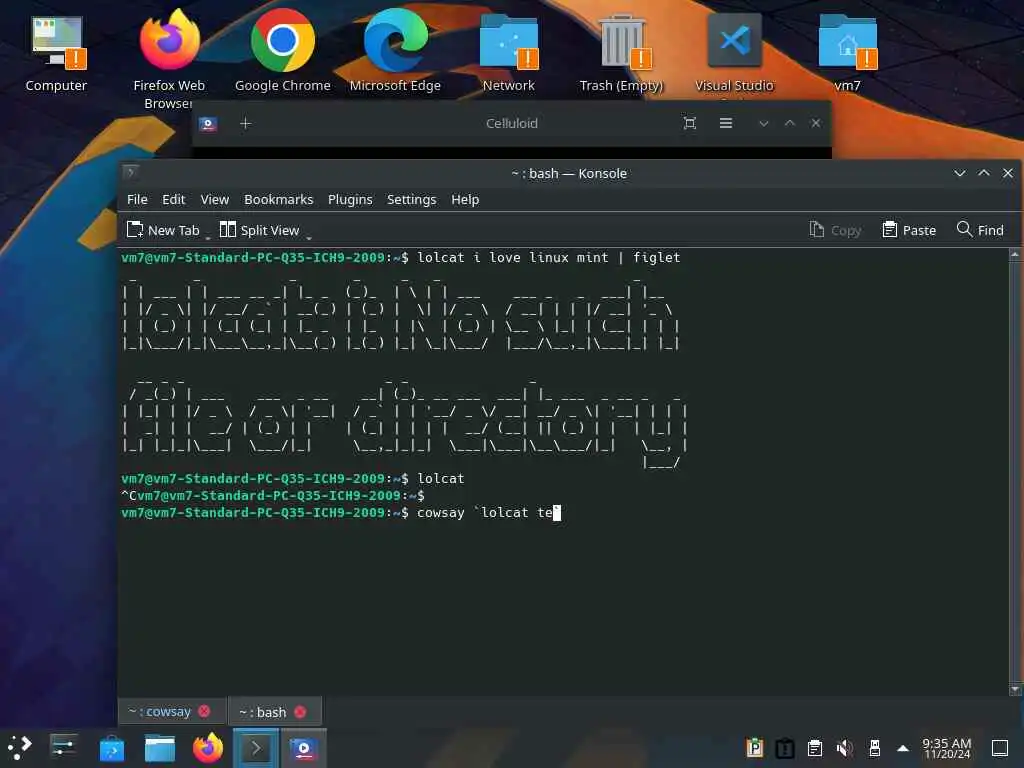Open the Help menu in Konsole
The image size is (1024, 768).
pyautogui.click(x=465, y=200)
